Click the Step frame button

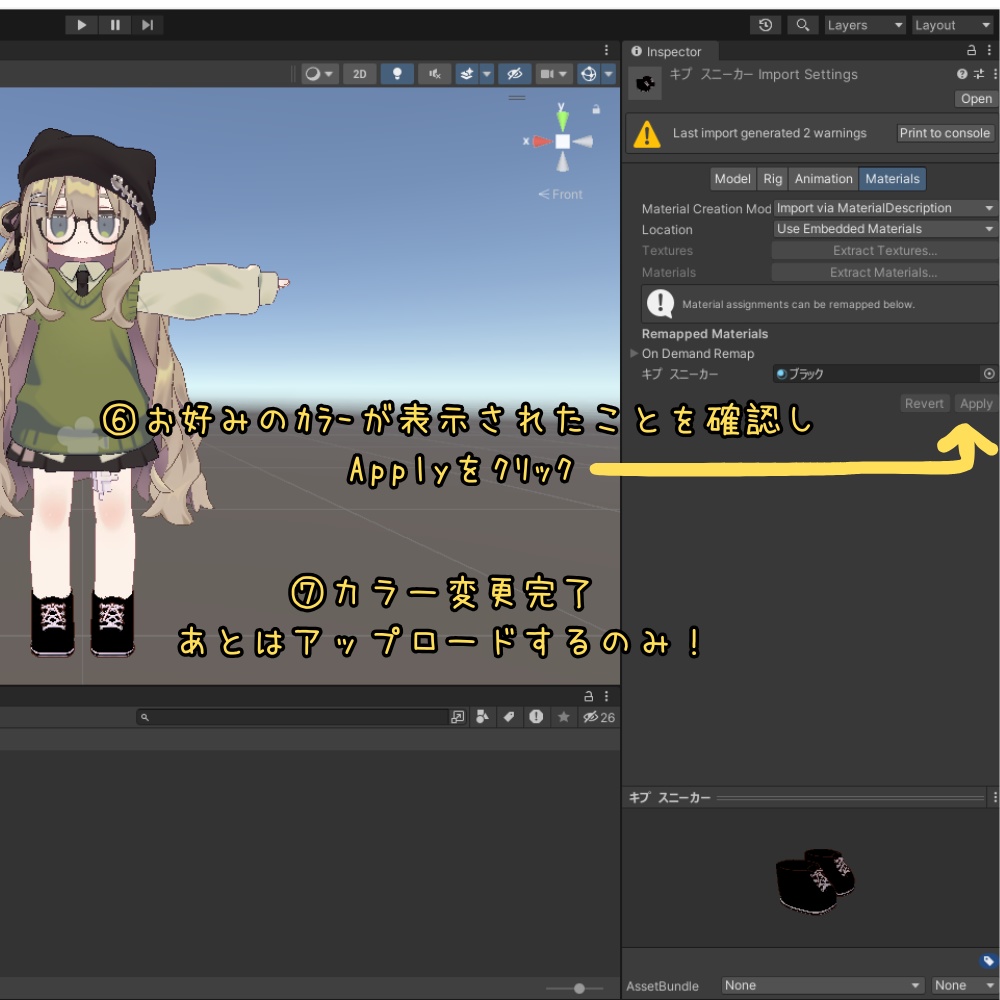pyautogui.click(x=147, y=25)
